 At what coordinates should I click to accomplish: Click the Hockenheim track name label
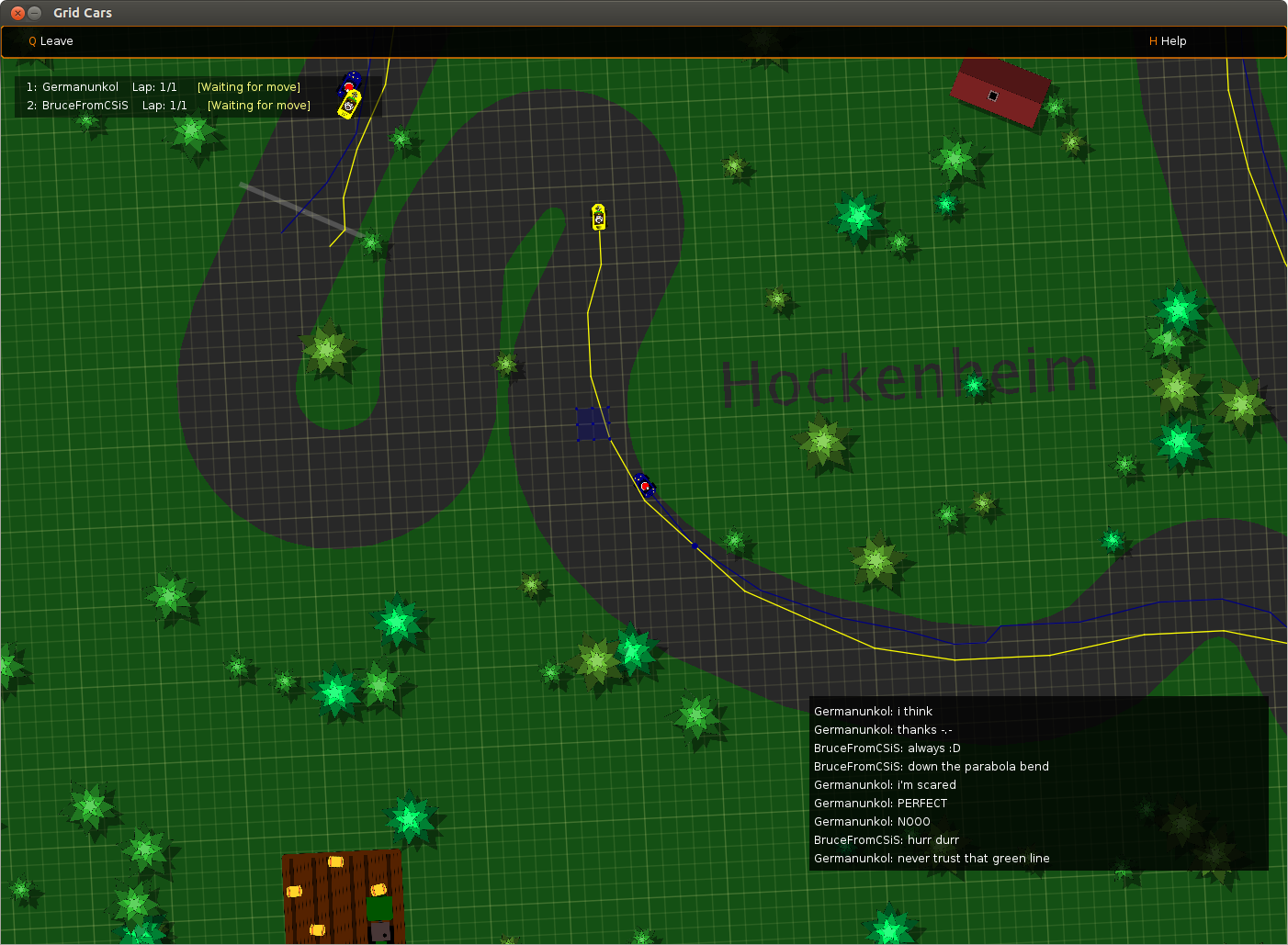coord(909,377)
